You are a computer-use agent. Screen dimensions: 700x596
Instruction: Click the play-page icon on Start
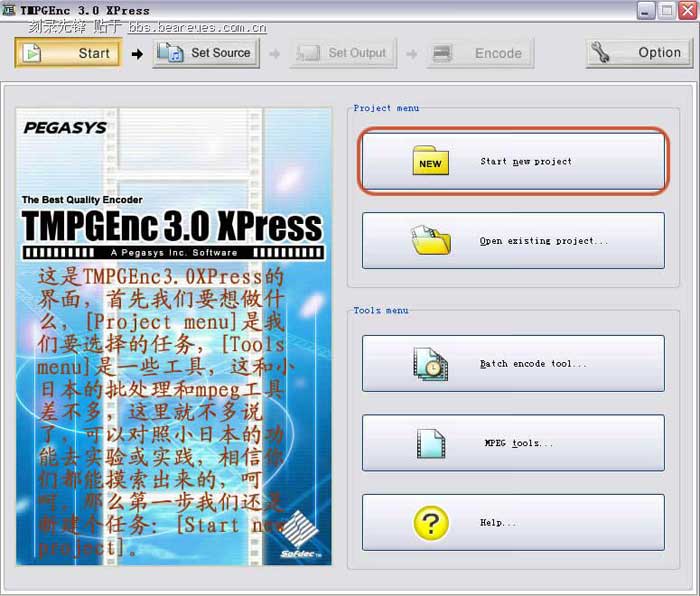(32, 53)
